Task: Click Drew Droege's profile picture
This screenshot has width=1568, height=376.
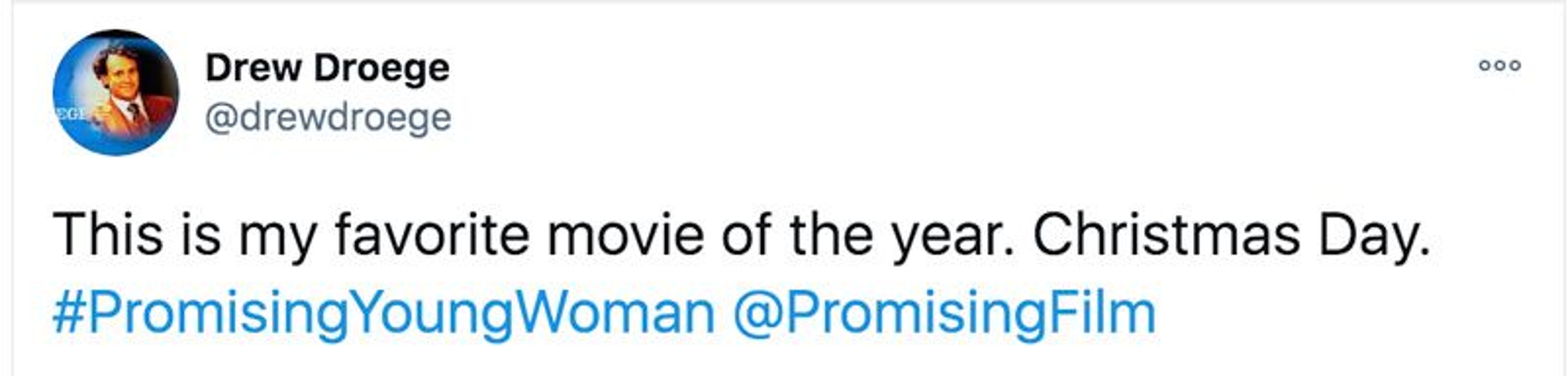Action: point(116,92)
